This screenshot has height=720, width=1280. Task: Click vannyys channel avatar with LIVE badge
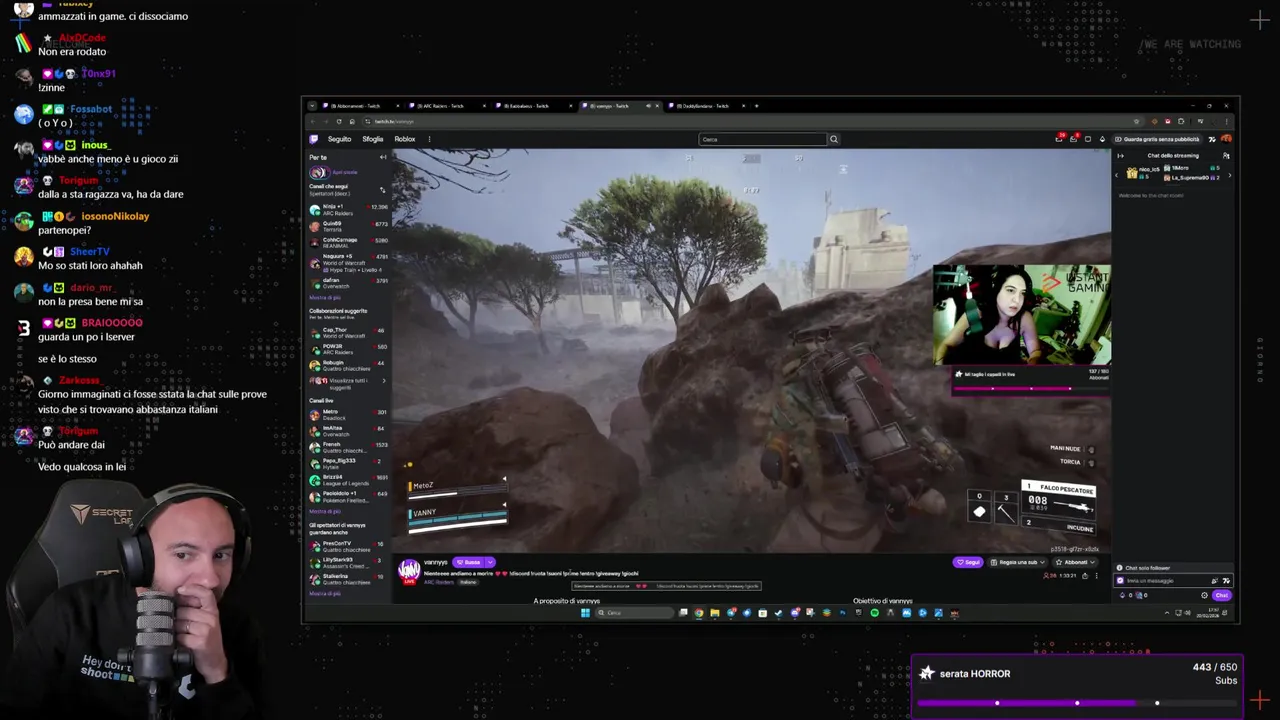(x=409, y=572)
